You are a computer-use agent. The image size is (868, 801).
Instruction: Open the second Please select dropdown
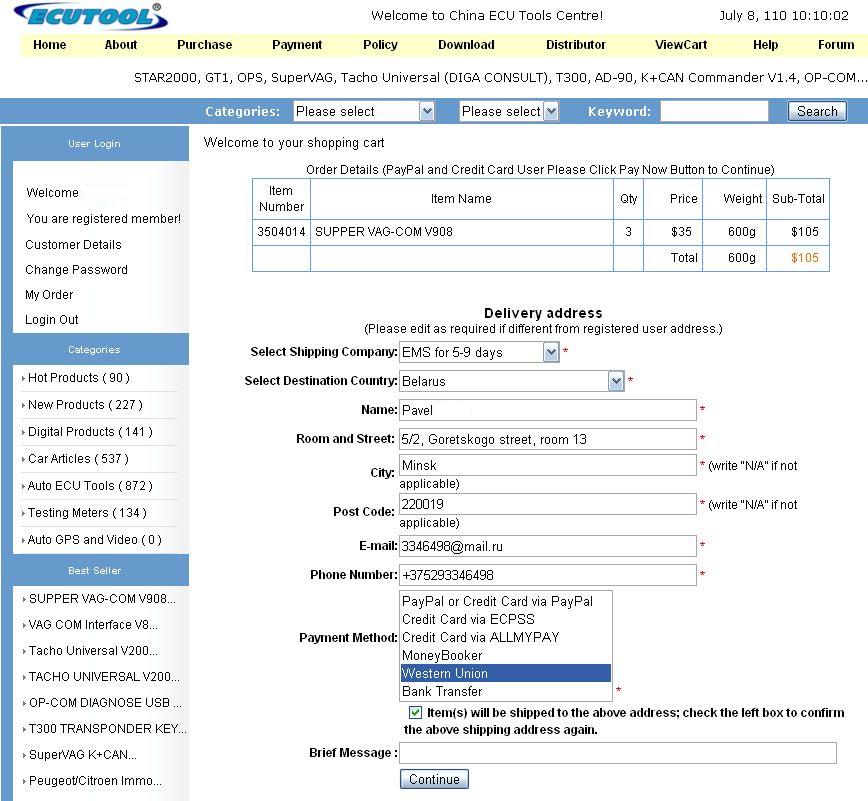pyautogui.click(x=508, y=111)
